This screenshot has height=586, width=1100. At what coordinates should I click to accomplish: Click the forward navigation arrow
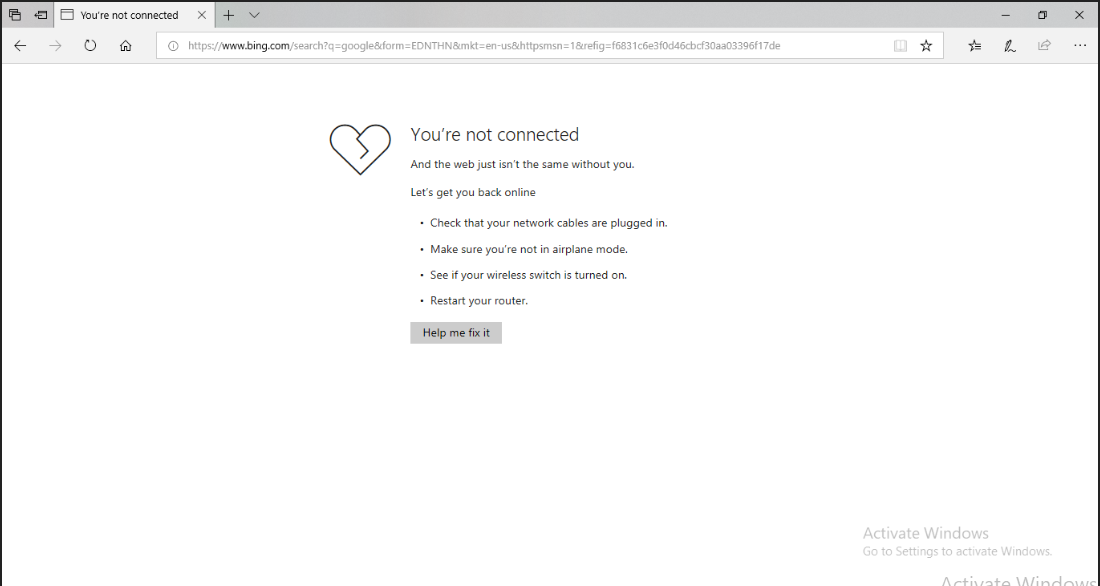pos(55,45)
